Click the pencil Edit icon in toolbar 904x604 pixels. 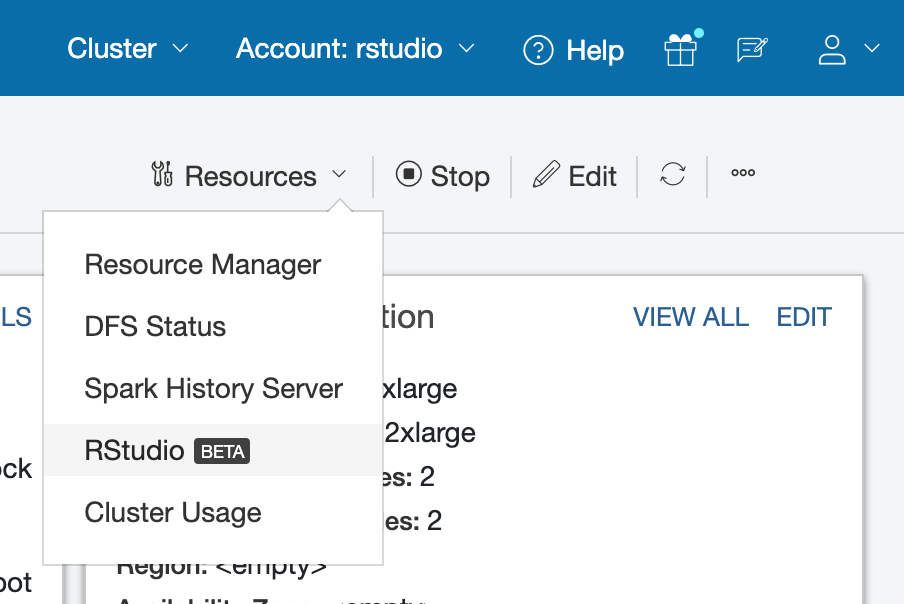546,176
